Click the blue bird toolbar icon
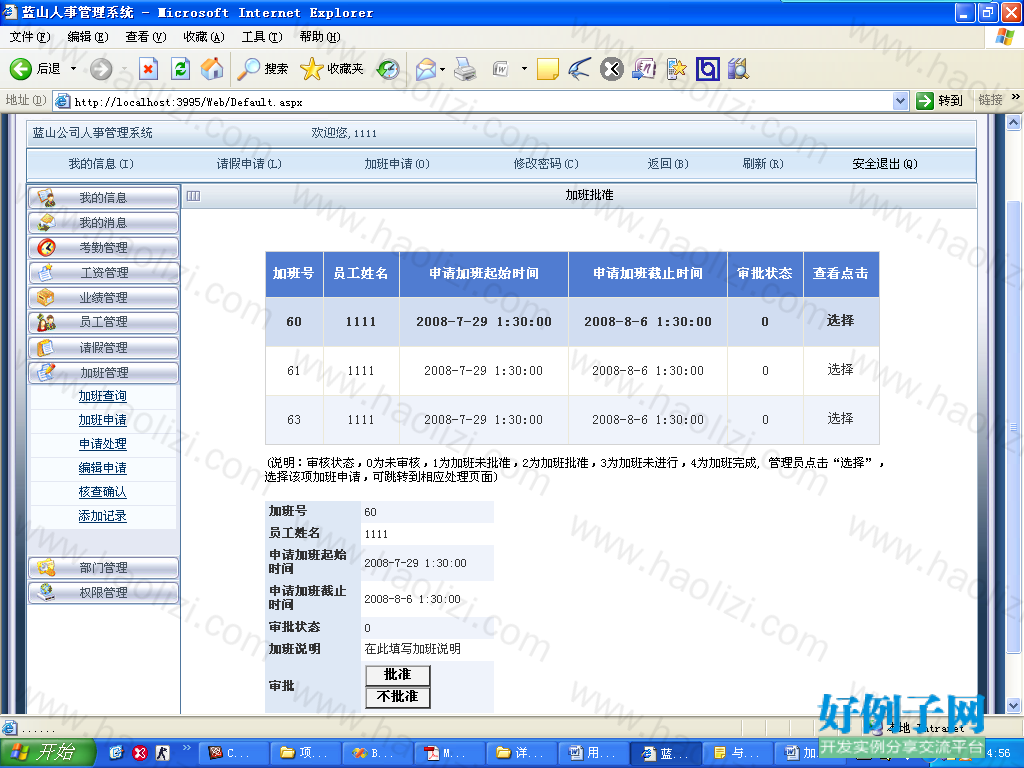 (579, 69)
